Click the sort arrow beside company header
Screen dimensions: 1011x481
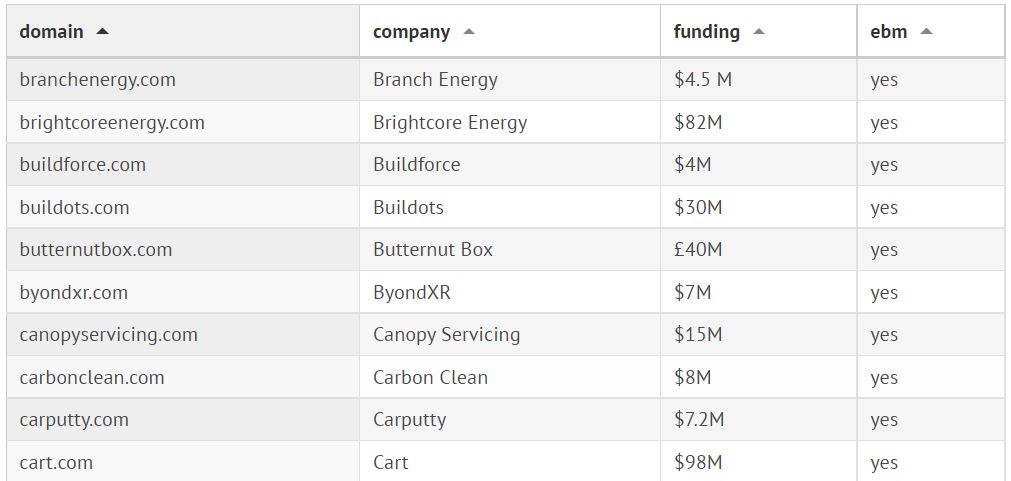(x=469, y=32)
